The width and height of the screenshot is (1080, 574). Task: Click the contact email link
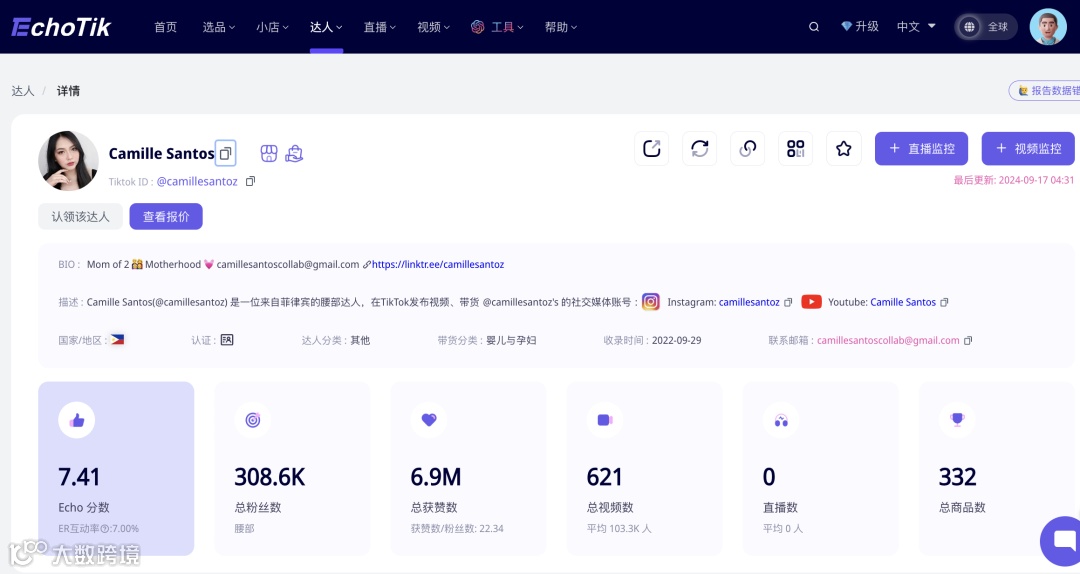pos(888,340)
